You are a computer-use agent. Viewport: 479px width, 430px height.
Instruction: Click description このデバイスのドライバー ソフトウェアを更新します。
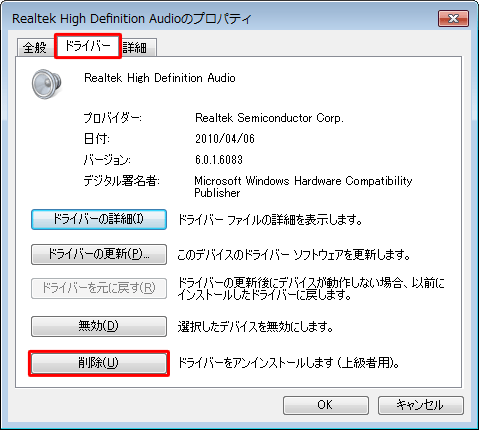tap(294, 255)
